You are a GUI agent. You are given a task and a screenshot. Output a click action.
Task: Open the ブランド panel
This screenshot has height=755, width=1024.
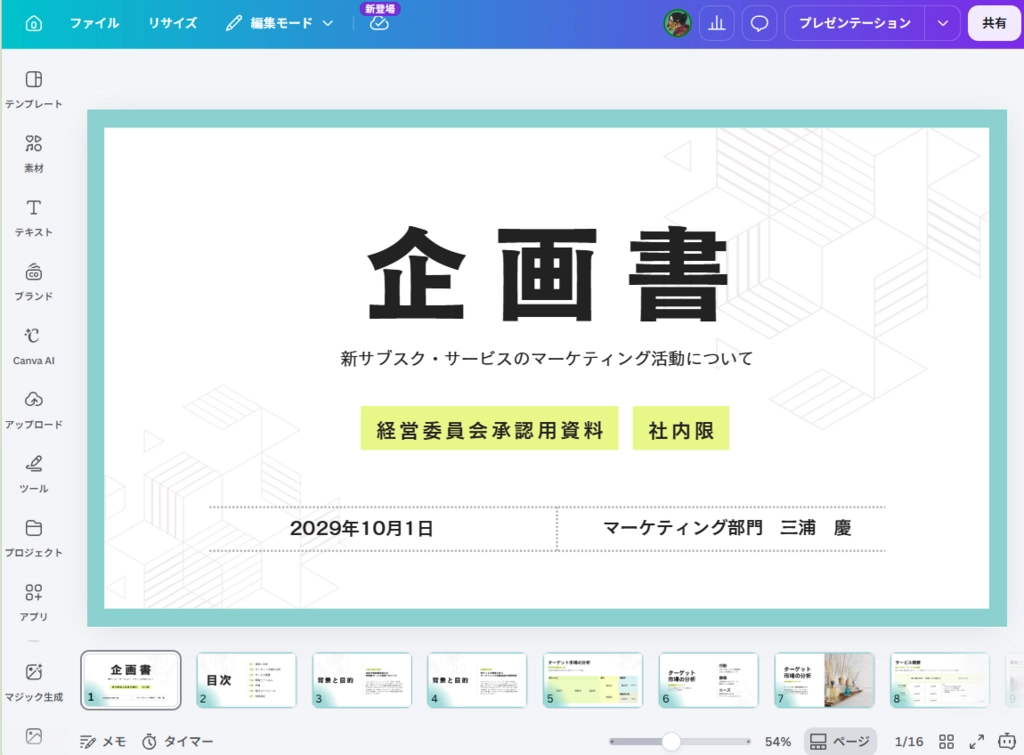tap(34, 281)
